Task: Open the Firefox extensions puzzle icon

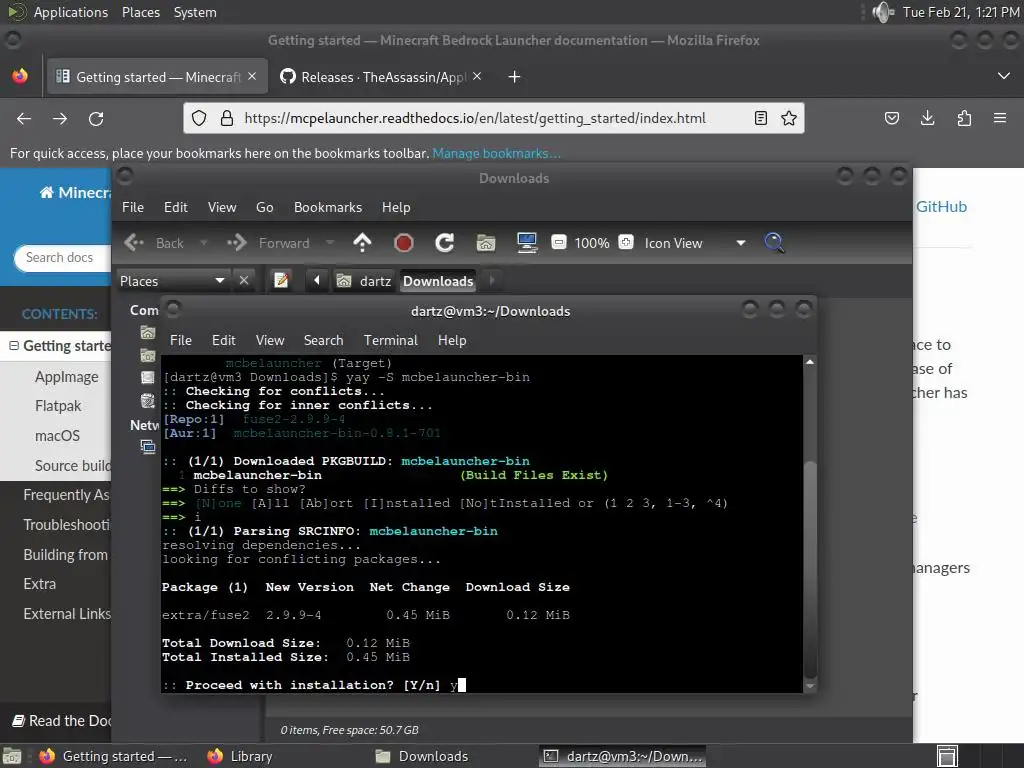Action: click(964, 118)
